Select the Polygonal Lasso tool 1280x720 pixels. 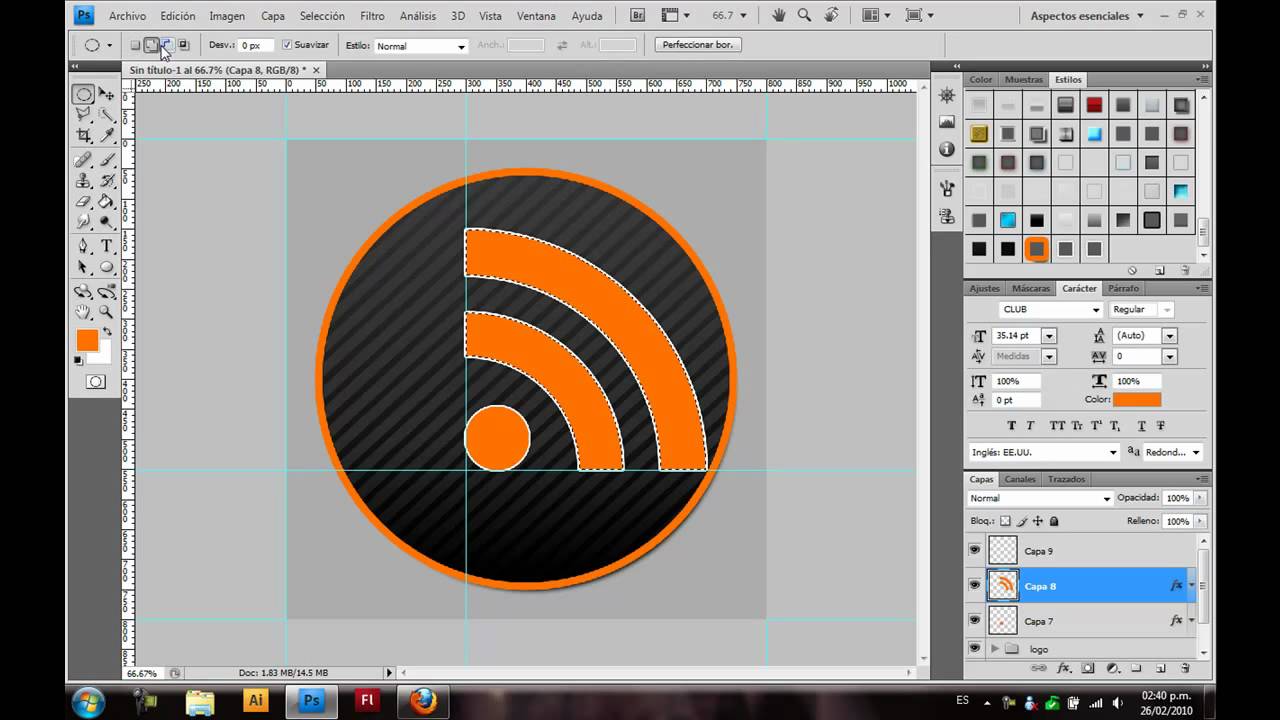point(83,116)
